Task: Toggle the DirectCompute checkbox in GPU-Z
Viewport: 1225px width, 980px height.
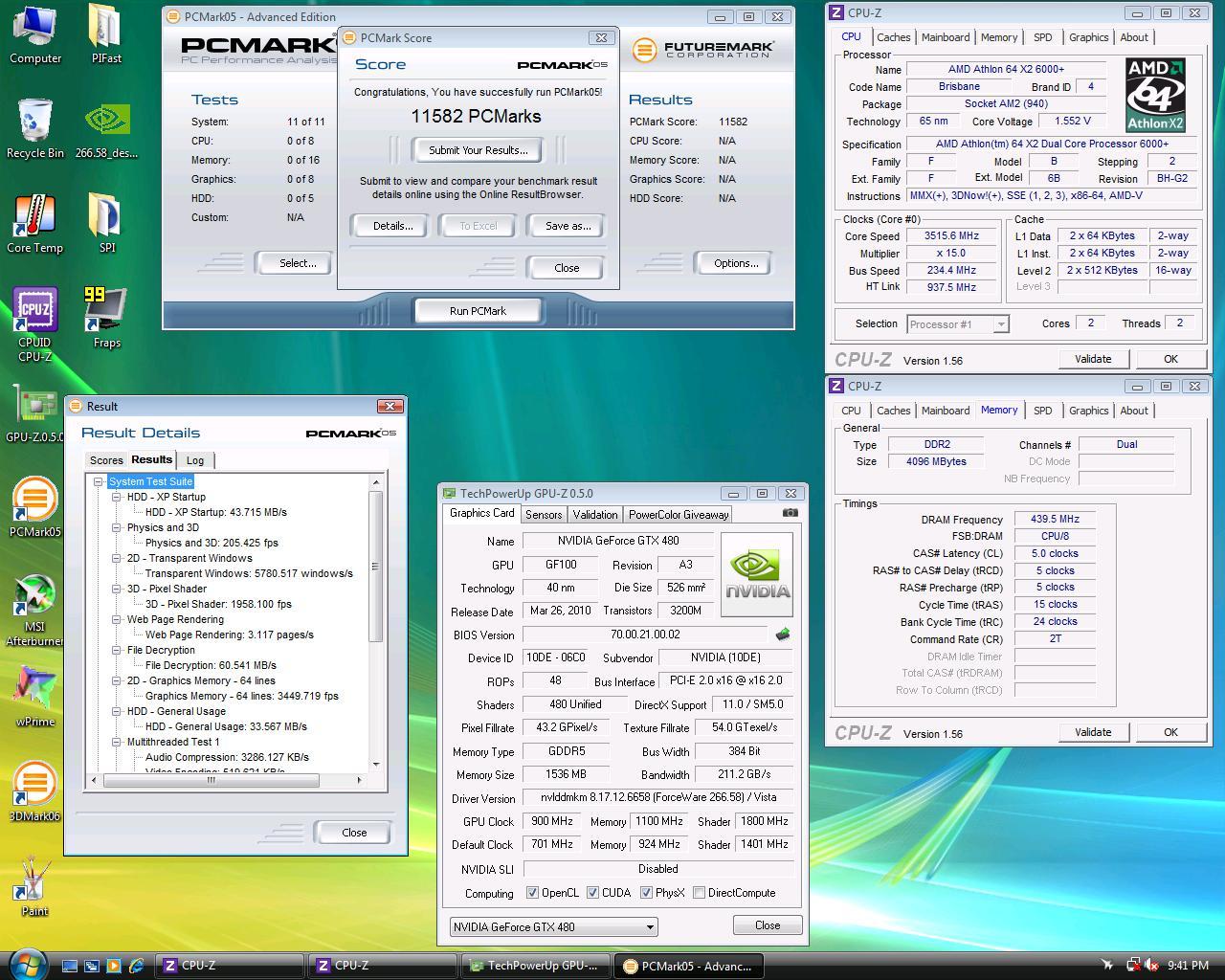Action: (699, 893)
